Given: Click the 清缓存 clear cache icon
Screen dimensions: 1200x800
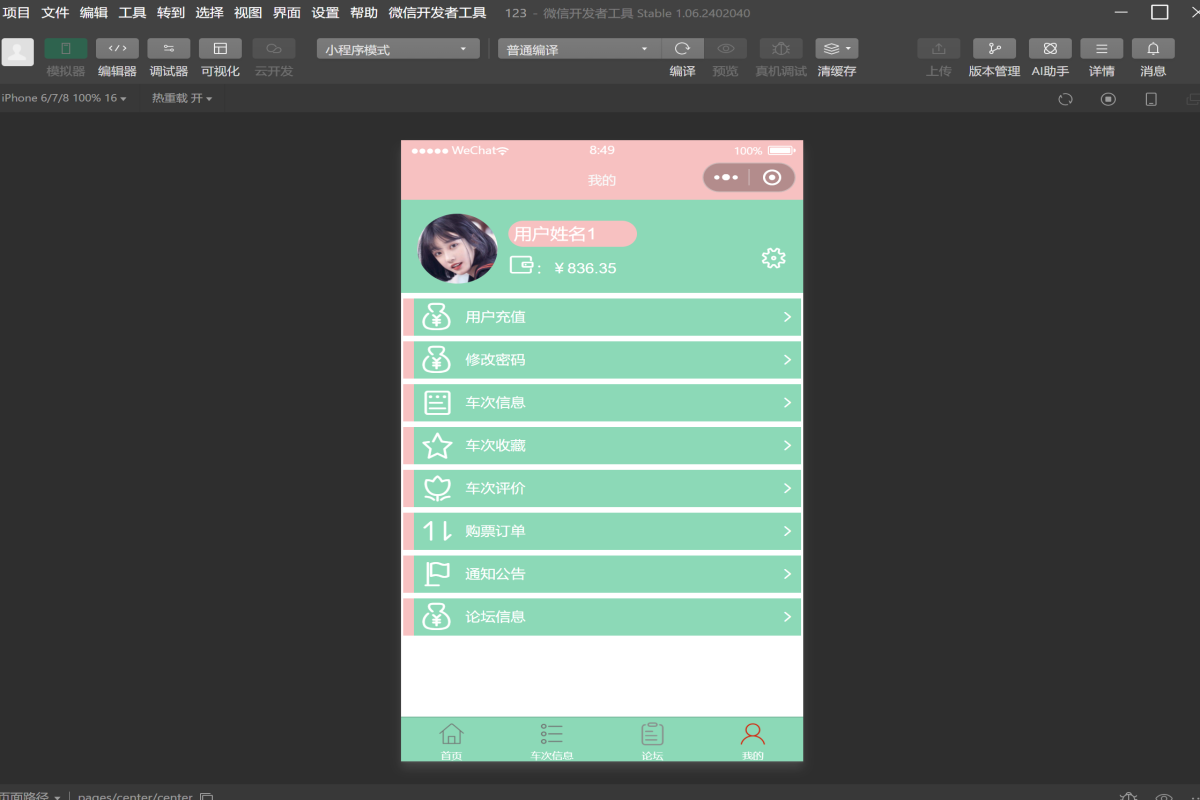Looking at the screenshot, I should coord(831,47).
